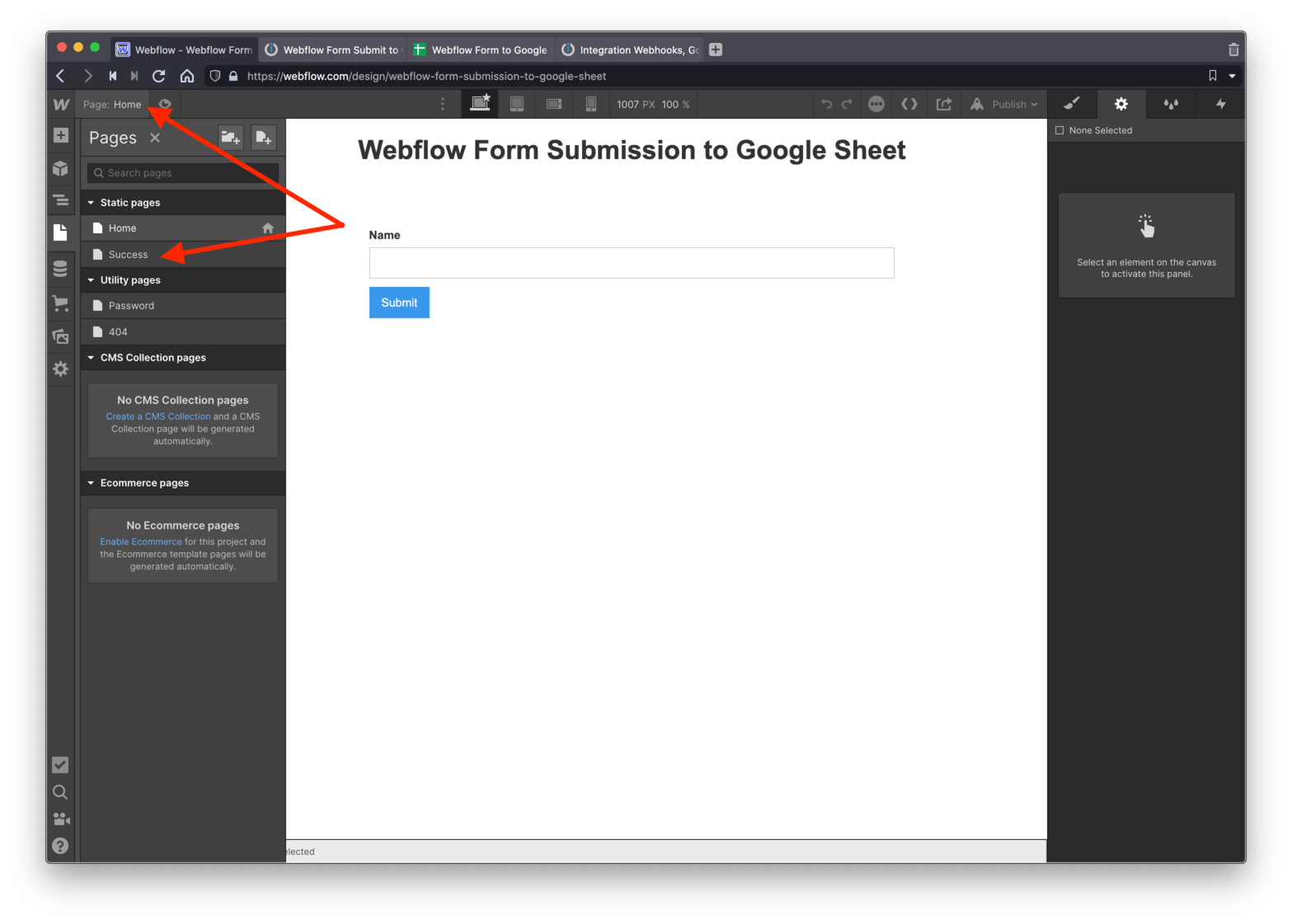The image size is (1292, 924).
Task: Open the Symbols cube panel
Action: (61, 168)
